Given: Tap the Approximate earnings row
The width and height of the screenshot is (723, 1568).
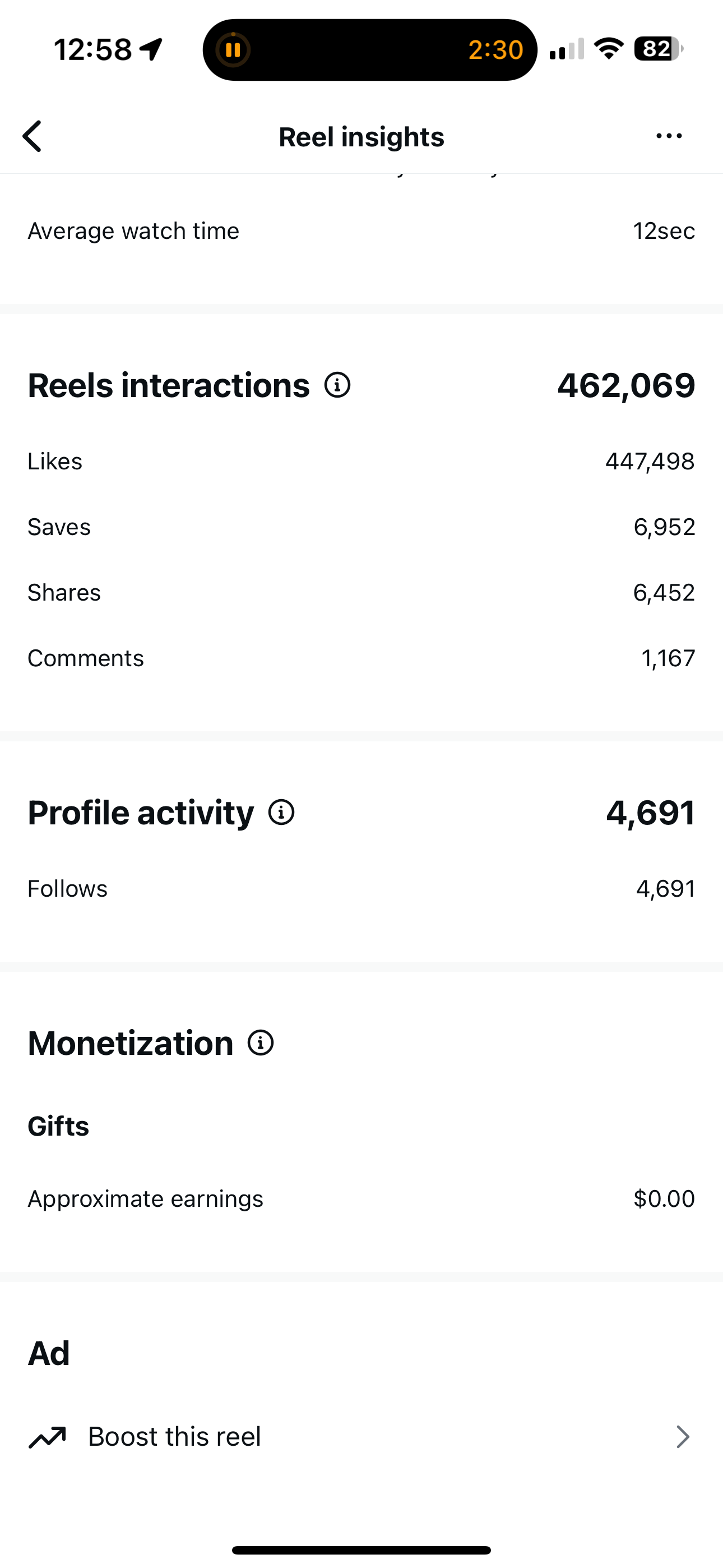Looking at the screenshot, I should pos(361,1198).
